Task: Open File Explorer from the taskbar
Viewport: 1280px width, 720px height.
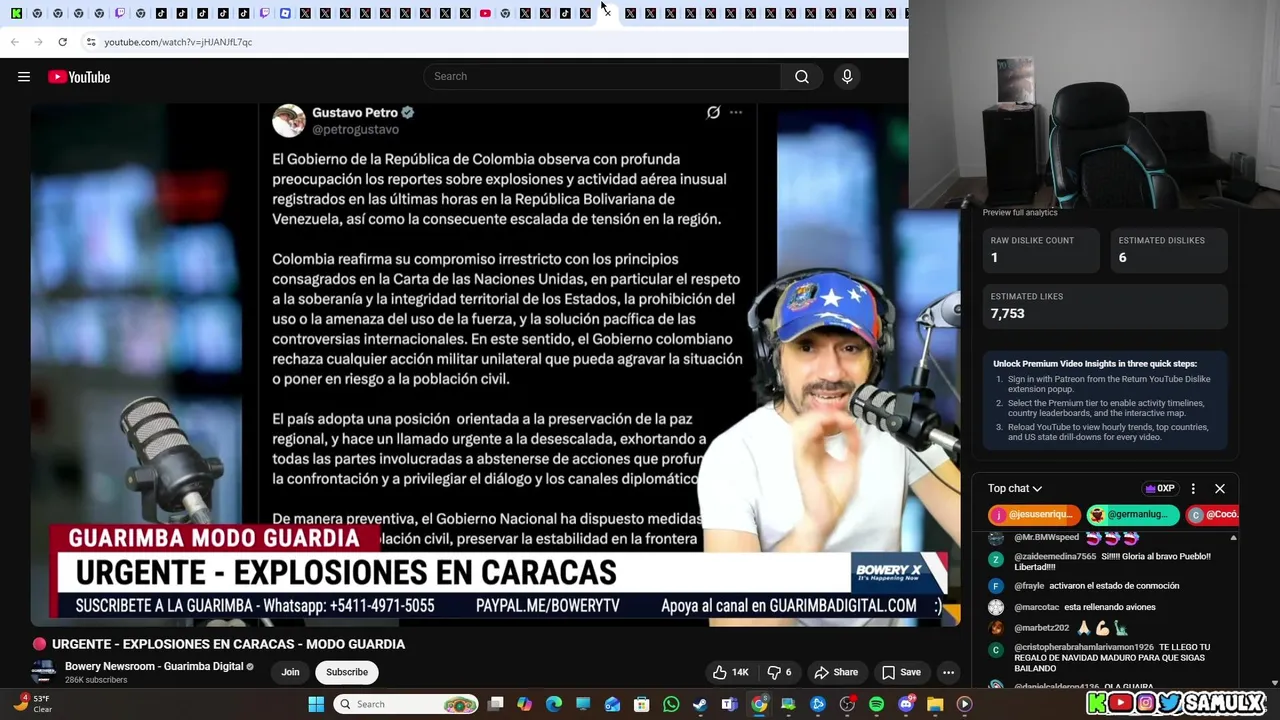Action: pyautogui.click(x=935, y=704)
